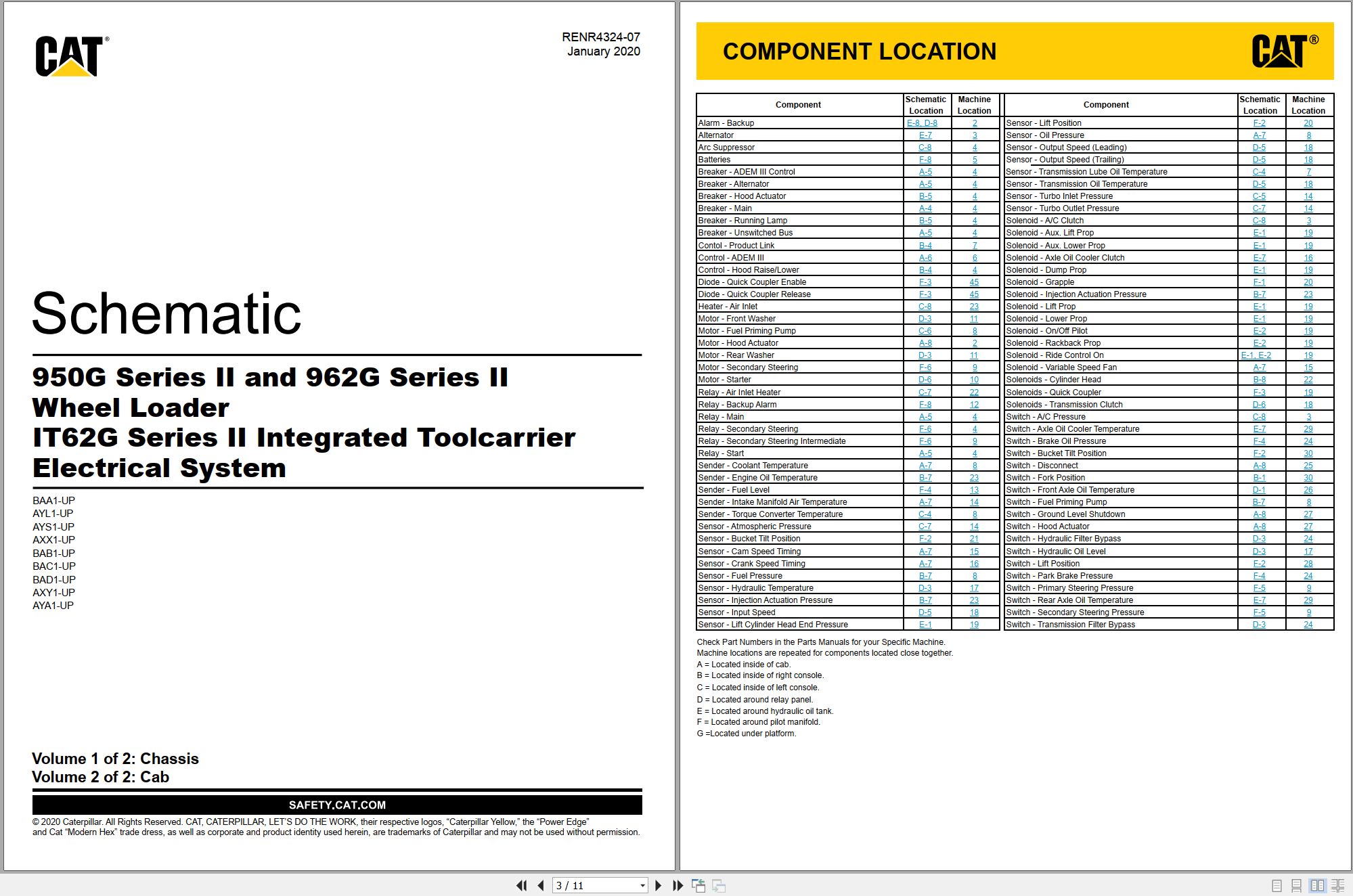This screenshot has height=896, width=1353.
Task: Open Switch - Park Brake Pressure schematic link F-4
Action: (1259, 576)
